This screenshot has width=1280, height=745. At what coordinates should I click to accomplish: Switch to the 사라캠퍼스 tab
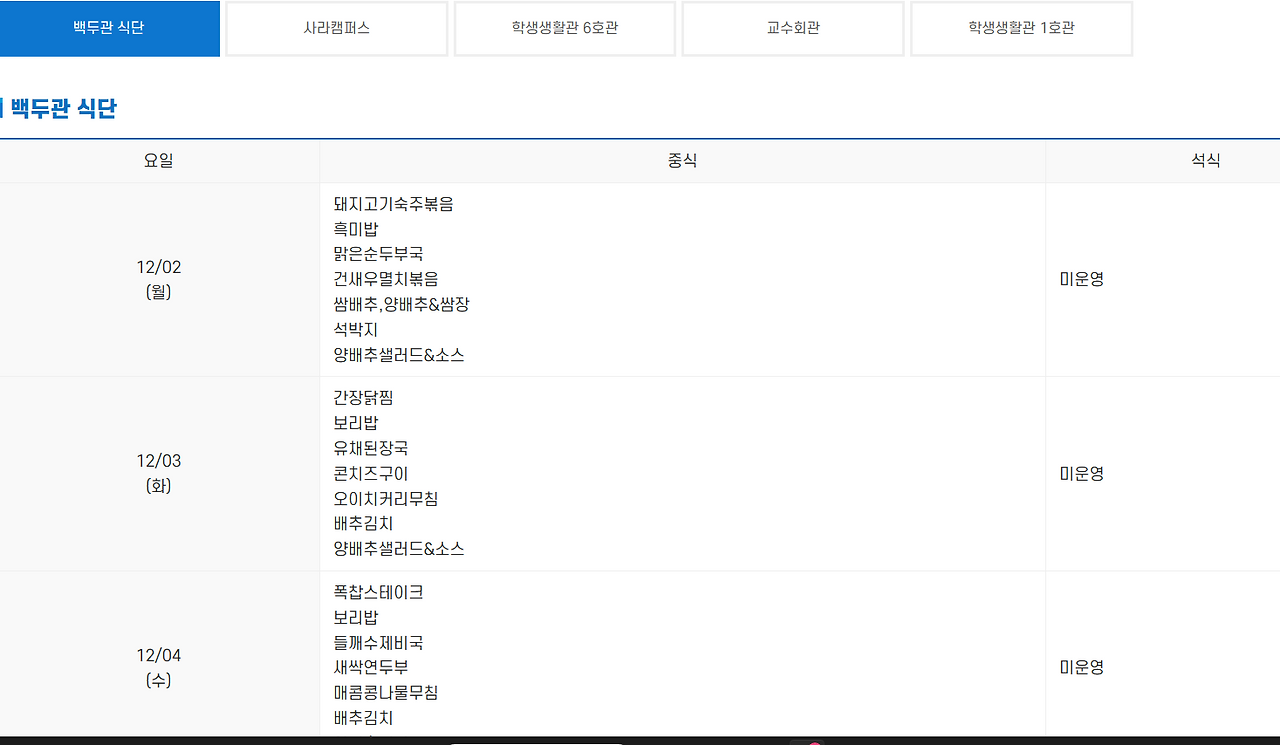coord(336,28)
